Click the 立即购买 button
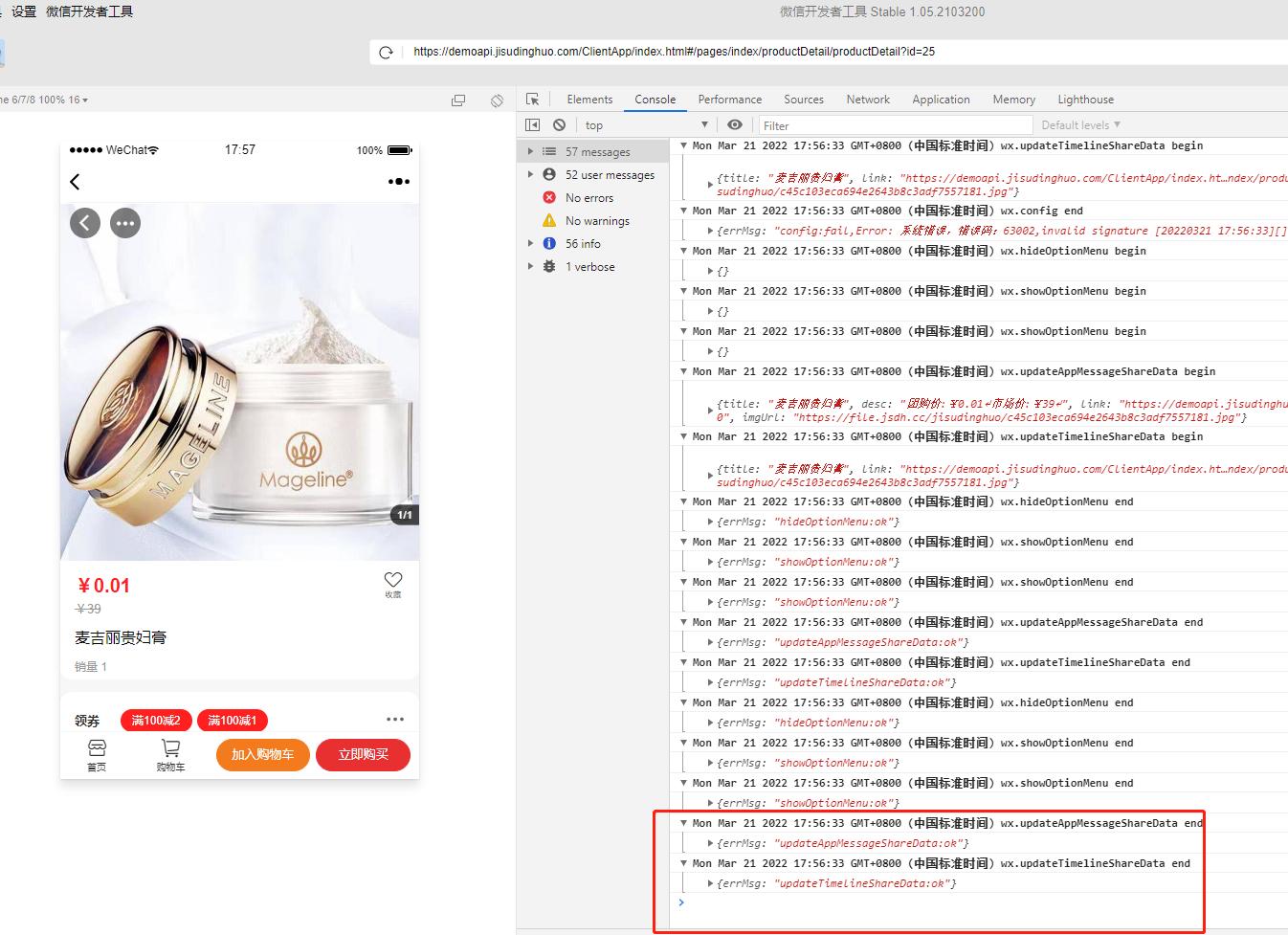The width and height of the screenshot is (1288, 935). [364, 755]
